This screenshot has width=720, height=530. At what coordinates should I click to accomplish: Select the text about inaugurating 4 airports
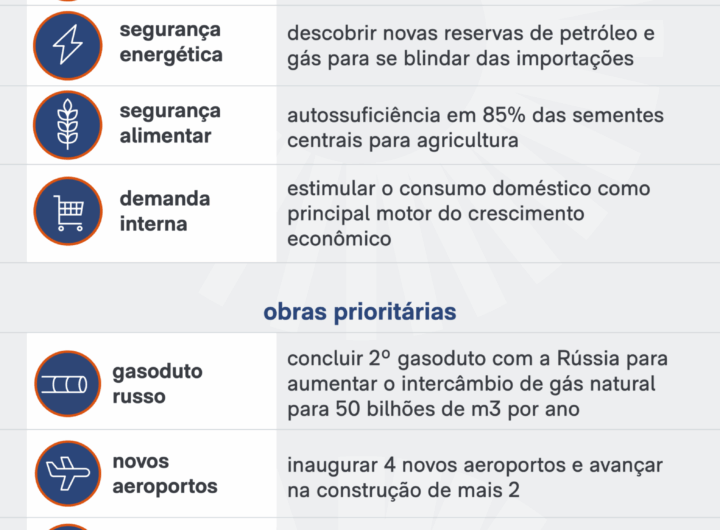tap(474, 478)
